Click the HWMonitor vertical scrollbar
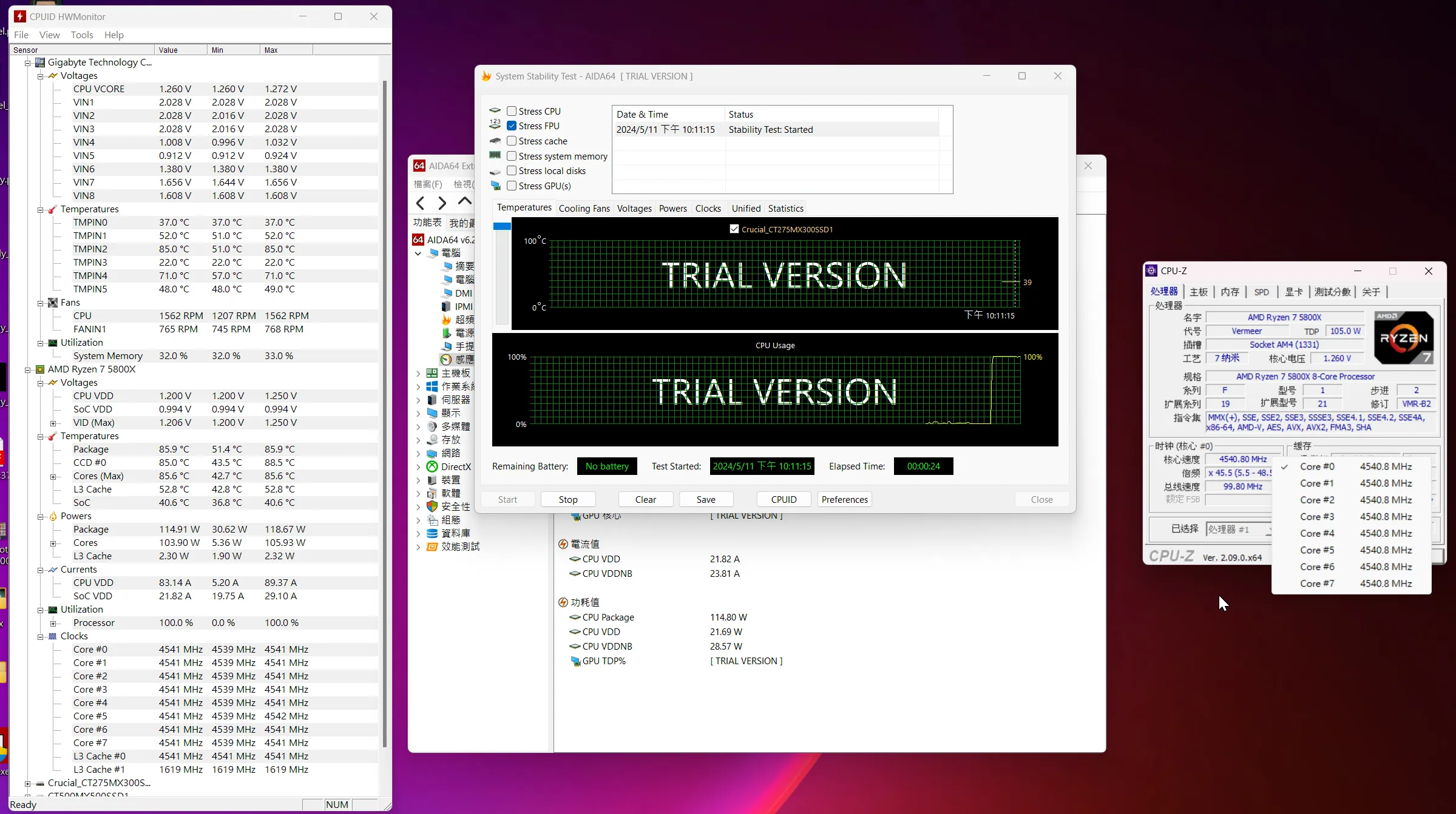The width and height of the screenshot is (1456, 814). (385, 412)
